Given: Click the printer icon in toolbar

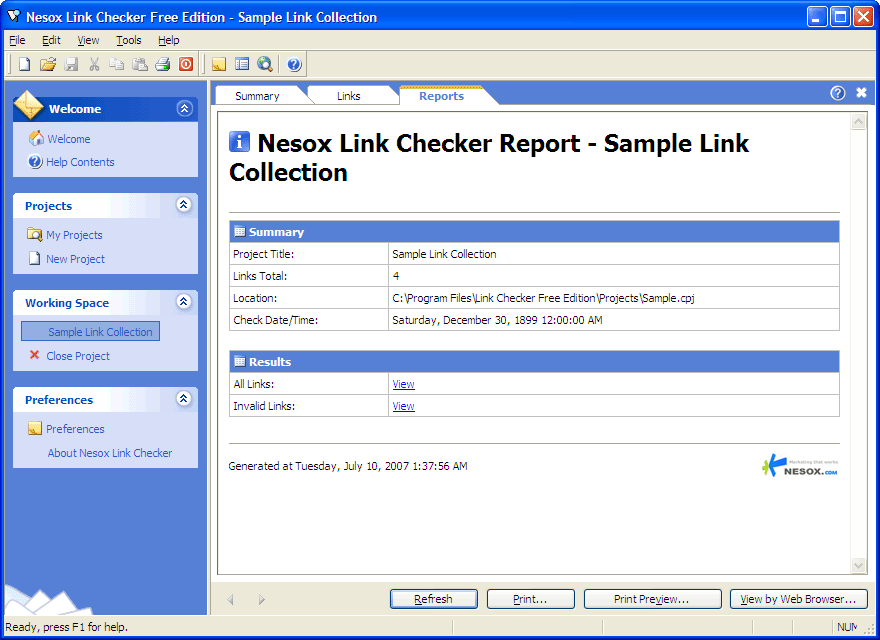Looking at the screenshot, I should click(x=162, y=64).
